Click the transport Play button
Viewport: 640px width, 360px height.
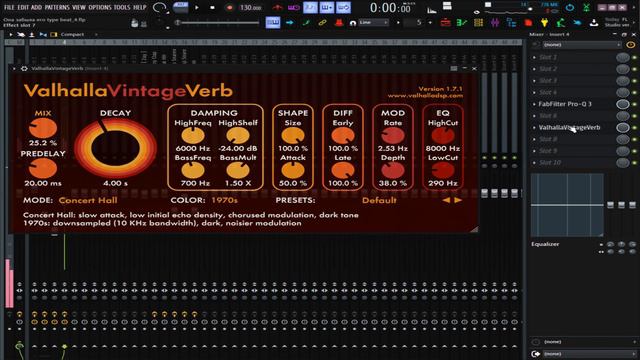197,7
